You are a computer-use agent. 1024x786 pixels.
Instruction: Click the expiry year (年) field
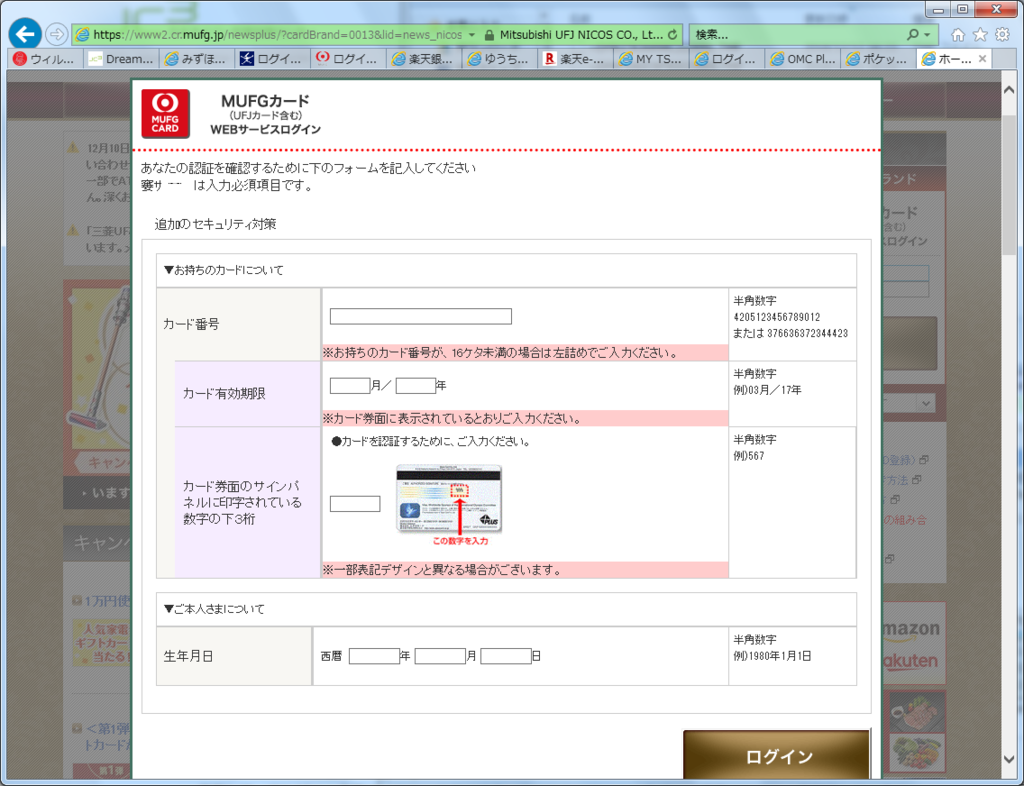[x=415, y=386]
